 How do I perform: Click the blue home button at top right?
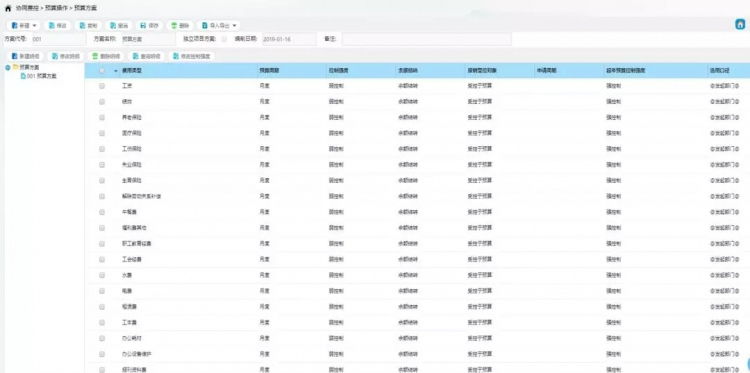[740, 24]
